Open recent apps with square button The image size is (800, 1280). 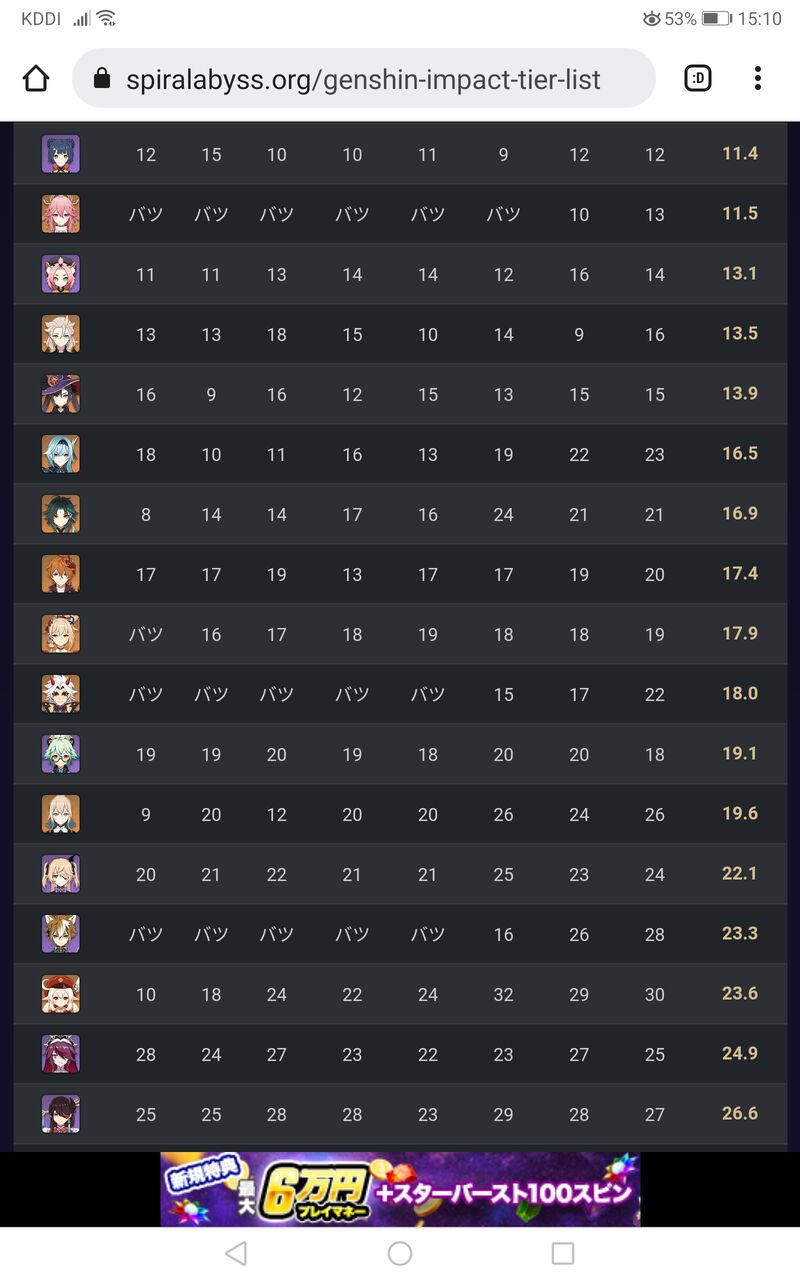[x=563, y=1253]
